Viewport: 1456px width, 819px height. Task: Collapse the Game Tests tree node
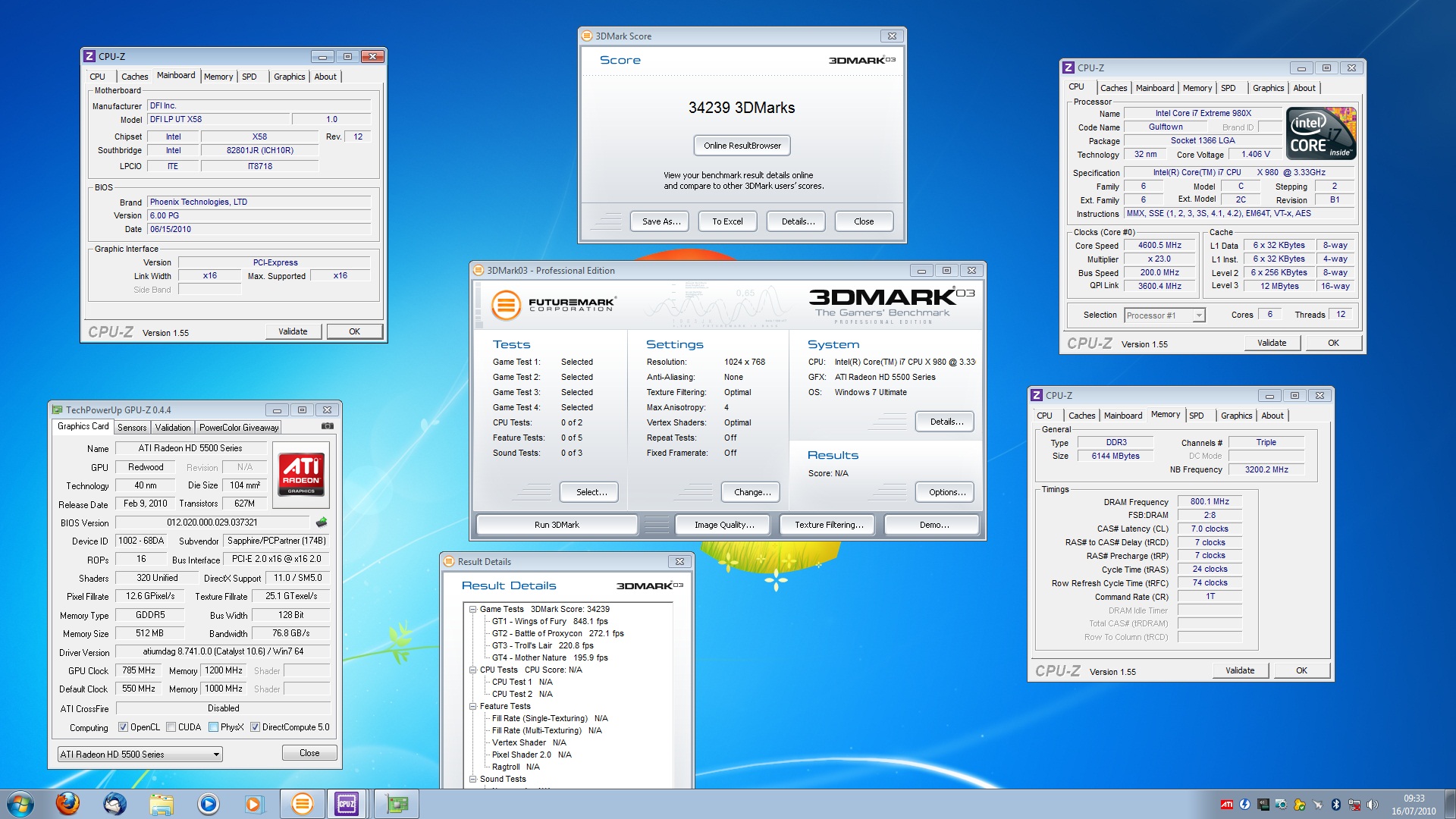472,609
